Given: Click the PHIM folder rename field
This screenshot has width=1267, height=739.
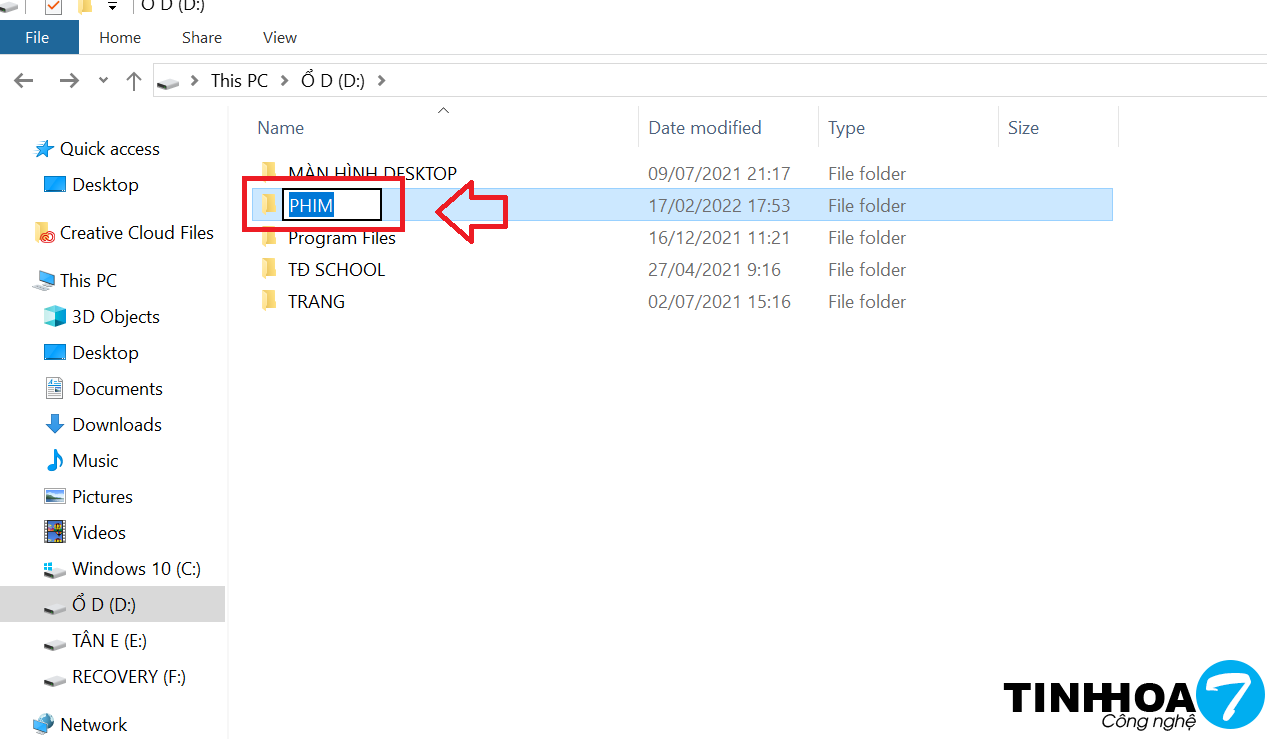Looking at the screenshot, I should [331, 205].
